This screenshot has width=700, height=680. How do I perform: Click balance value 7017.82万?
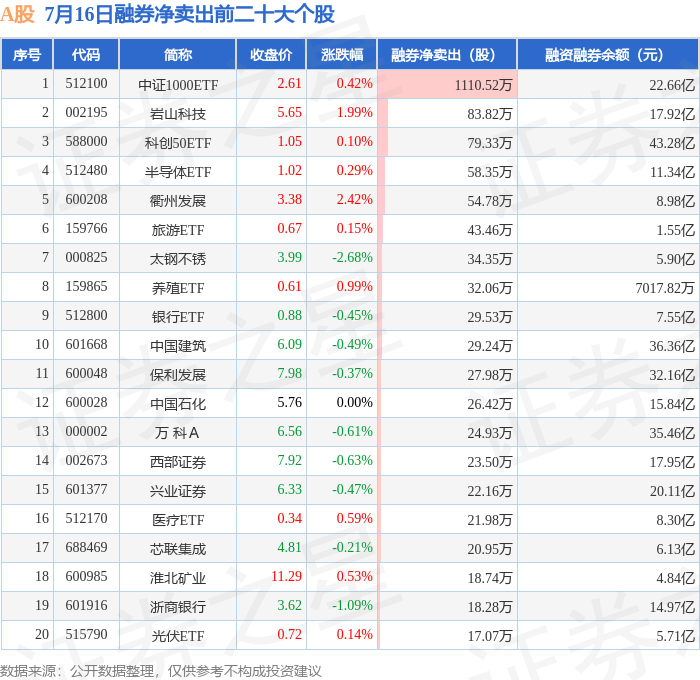pos(665,288)
